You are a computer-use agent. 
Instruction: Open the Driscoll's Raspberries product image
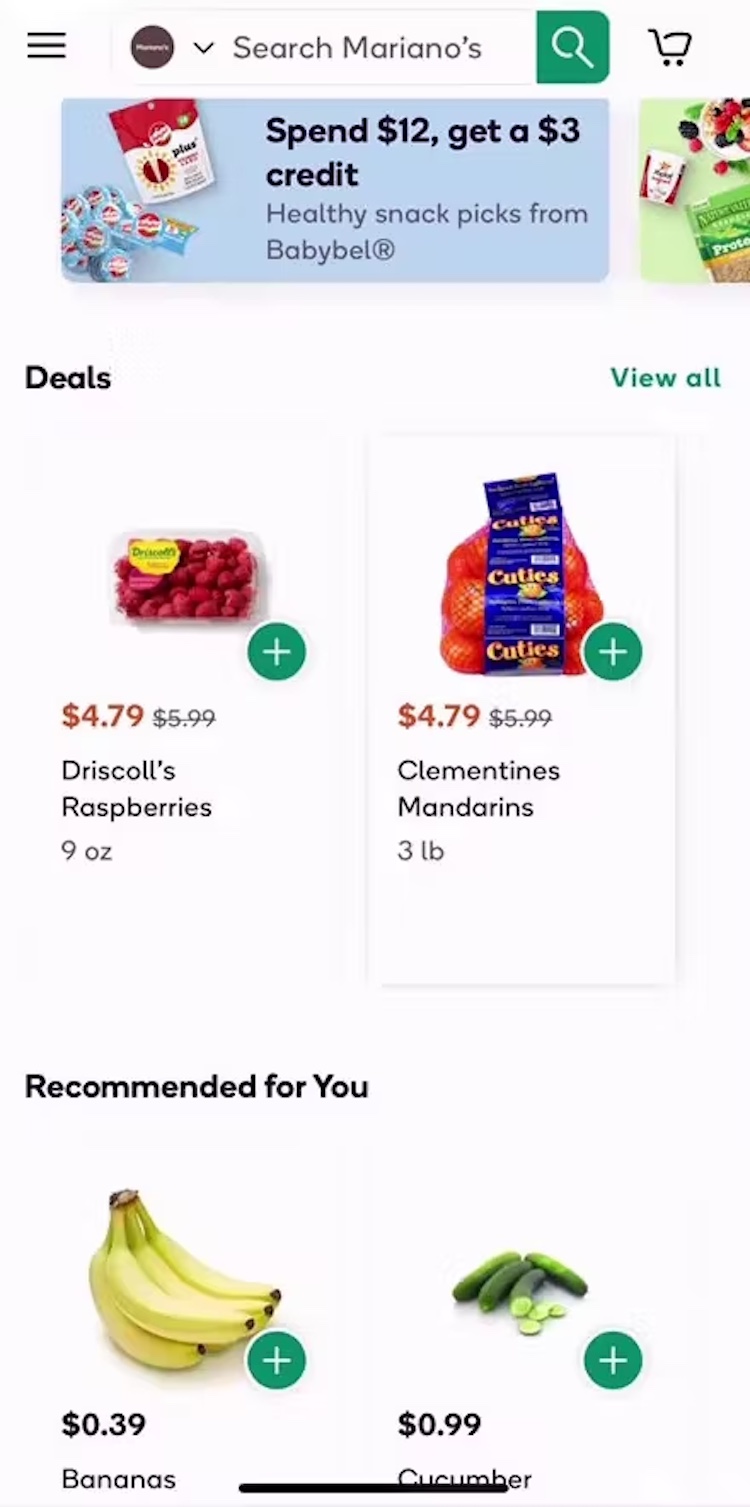(186, 577)
